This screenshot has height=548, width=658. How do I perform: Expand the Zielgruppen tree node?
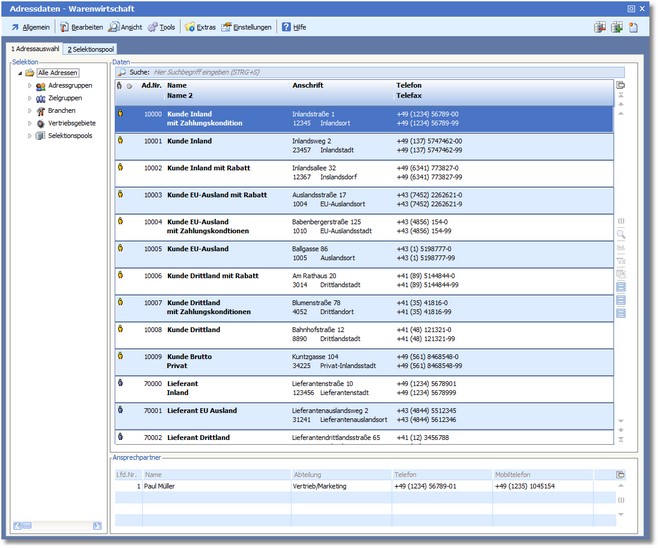[29, 98]
